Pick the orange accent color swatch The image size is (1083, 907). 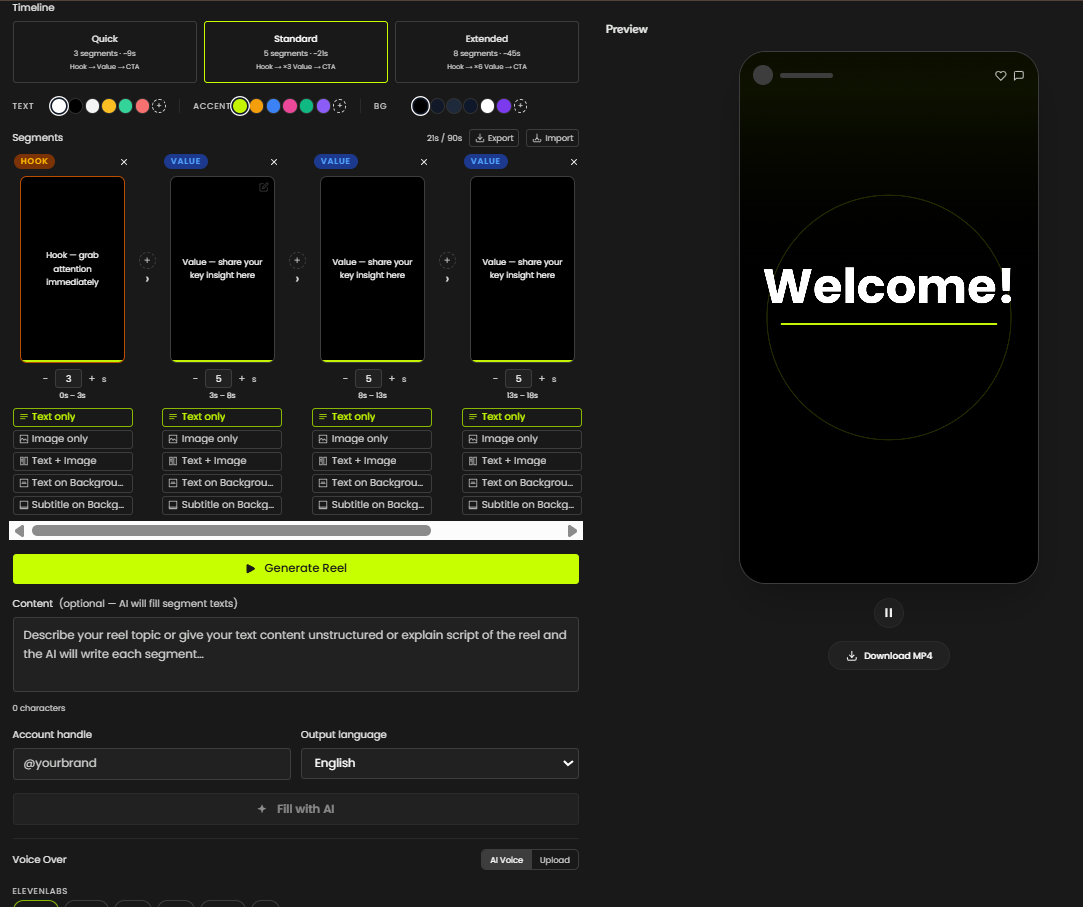[x=256, y=106]
